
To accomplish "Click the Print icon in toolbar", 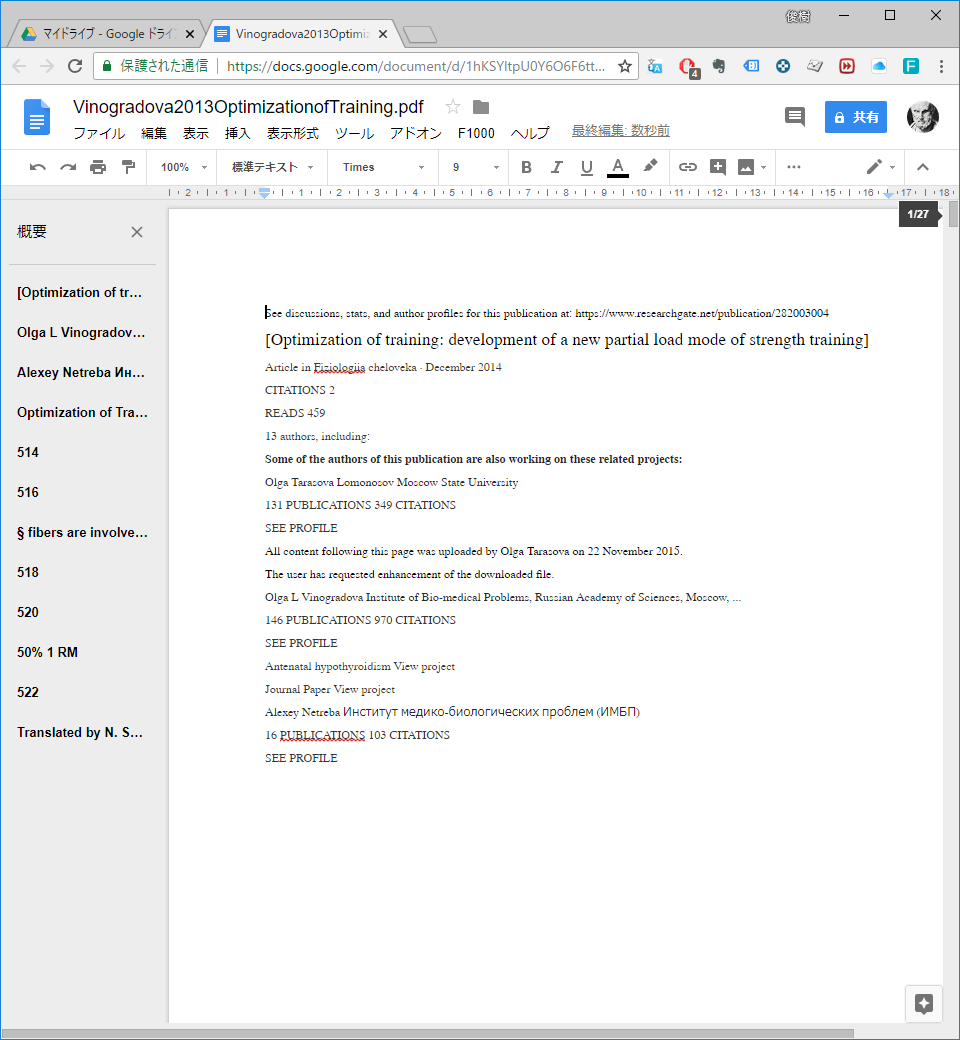I will tap(98, 167).
